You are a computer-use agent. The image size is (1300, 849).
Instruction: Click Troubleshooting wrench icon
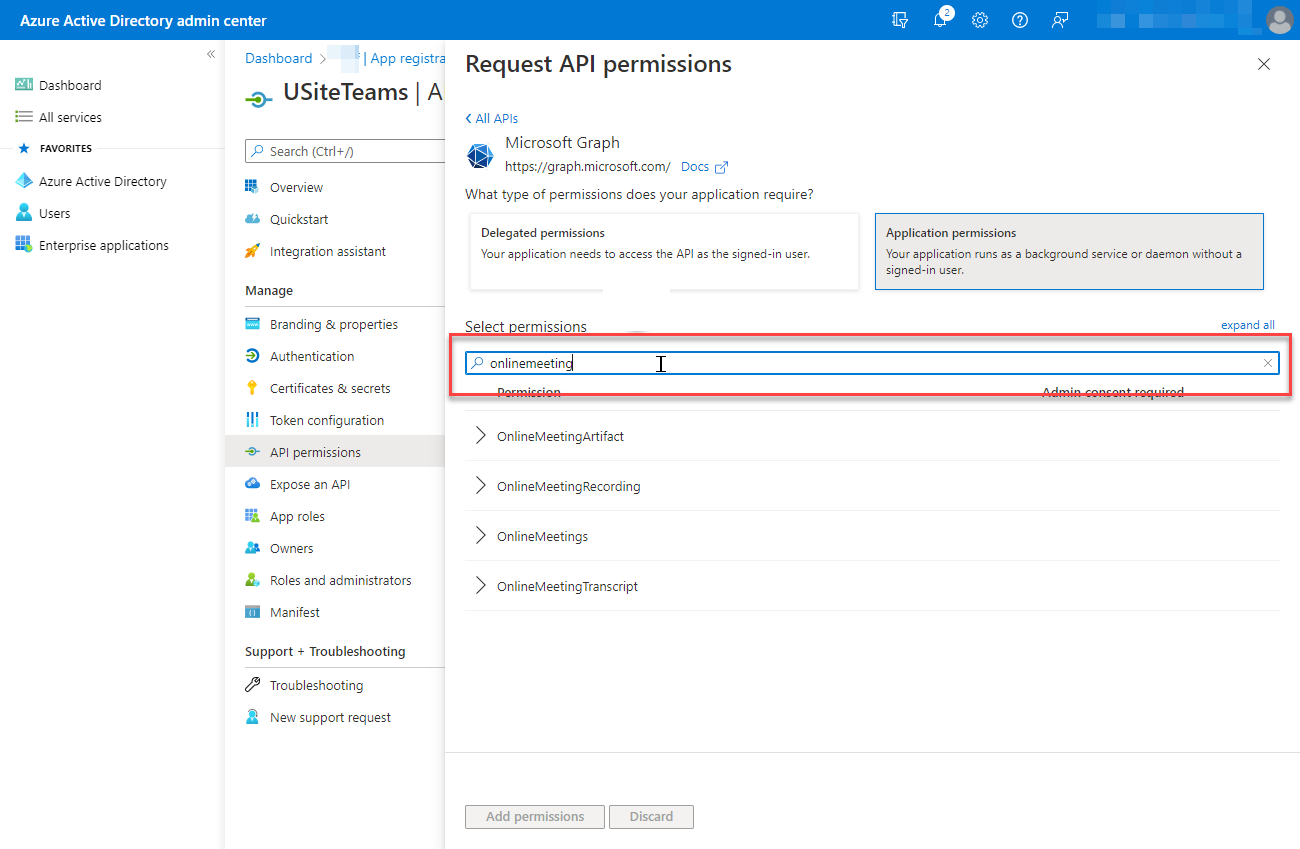click(252, 685)
